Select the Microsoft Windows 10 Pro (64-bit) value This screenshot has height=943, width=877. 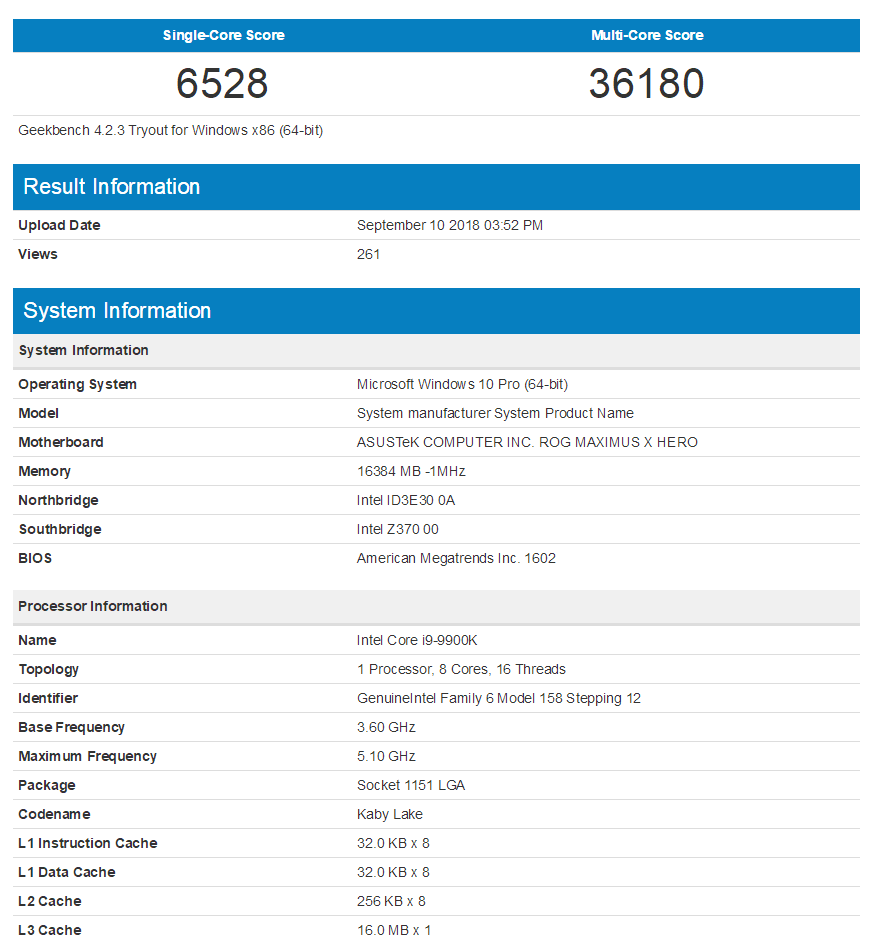point(462,384)
